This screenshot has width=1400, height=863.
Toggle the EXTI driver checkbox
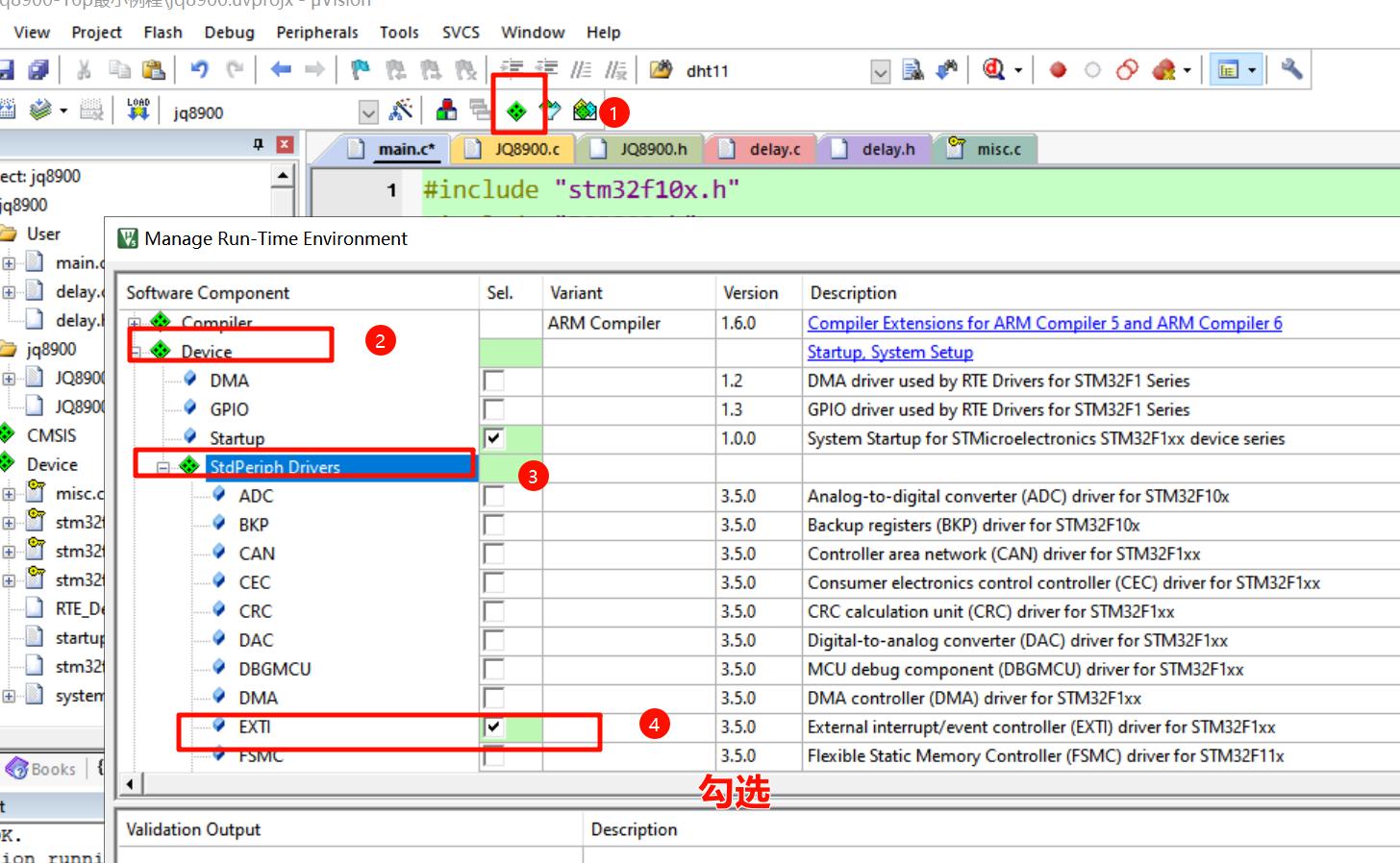pyautogui.click(x=494, y=727)
